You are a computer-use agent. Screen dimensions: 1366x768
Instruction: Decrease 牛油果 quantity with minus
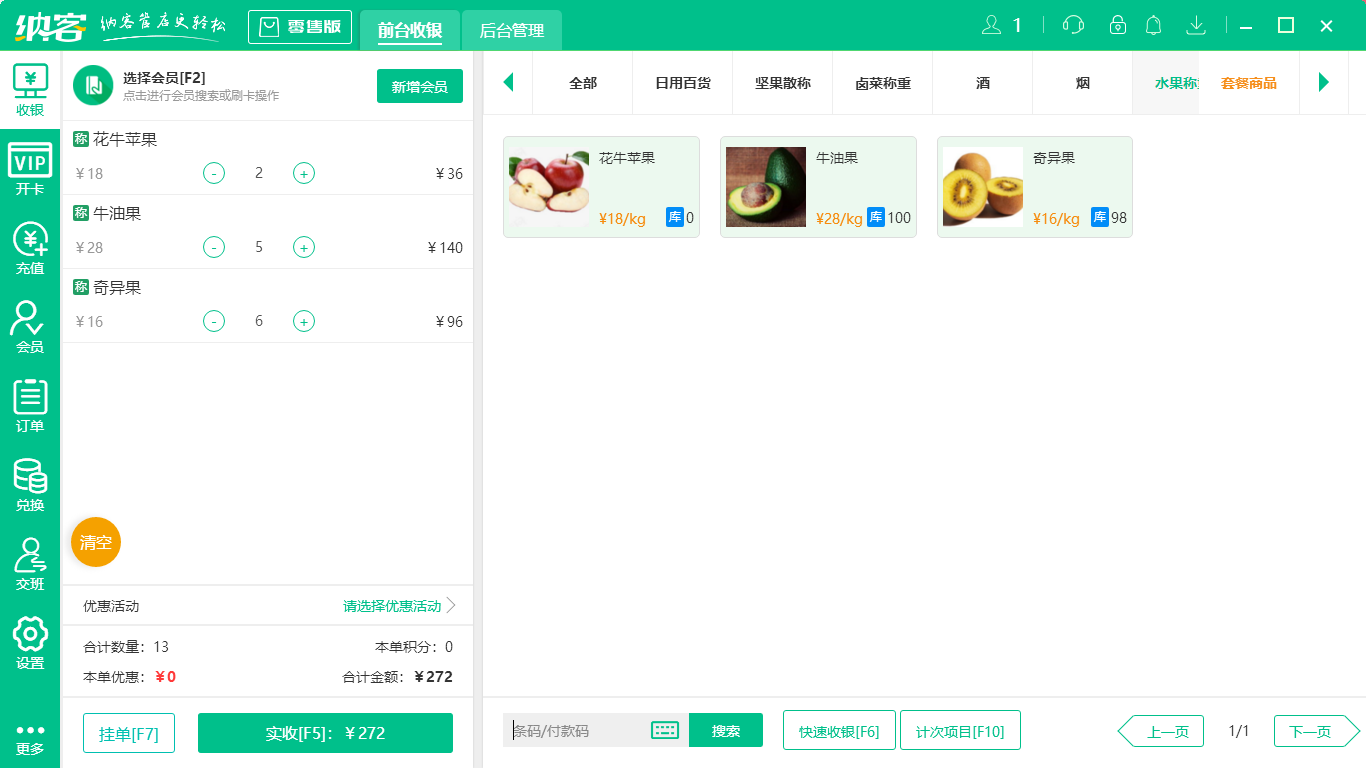[214, 247]
